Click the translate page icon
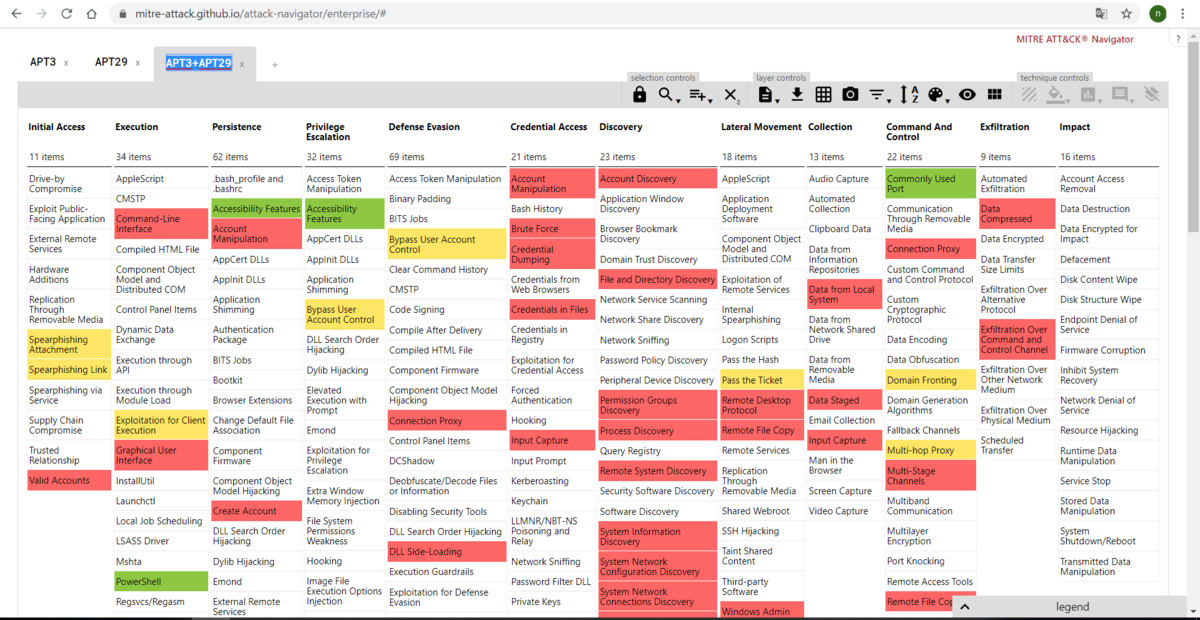This screenshot has width=1200, height=620. pyautogui.click(x=1101, y=14)
